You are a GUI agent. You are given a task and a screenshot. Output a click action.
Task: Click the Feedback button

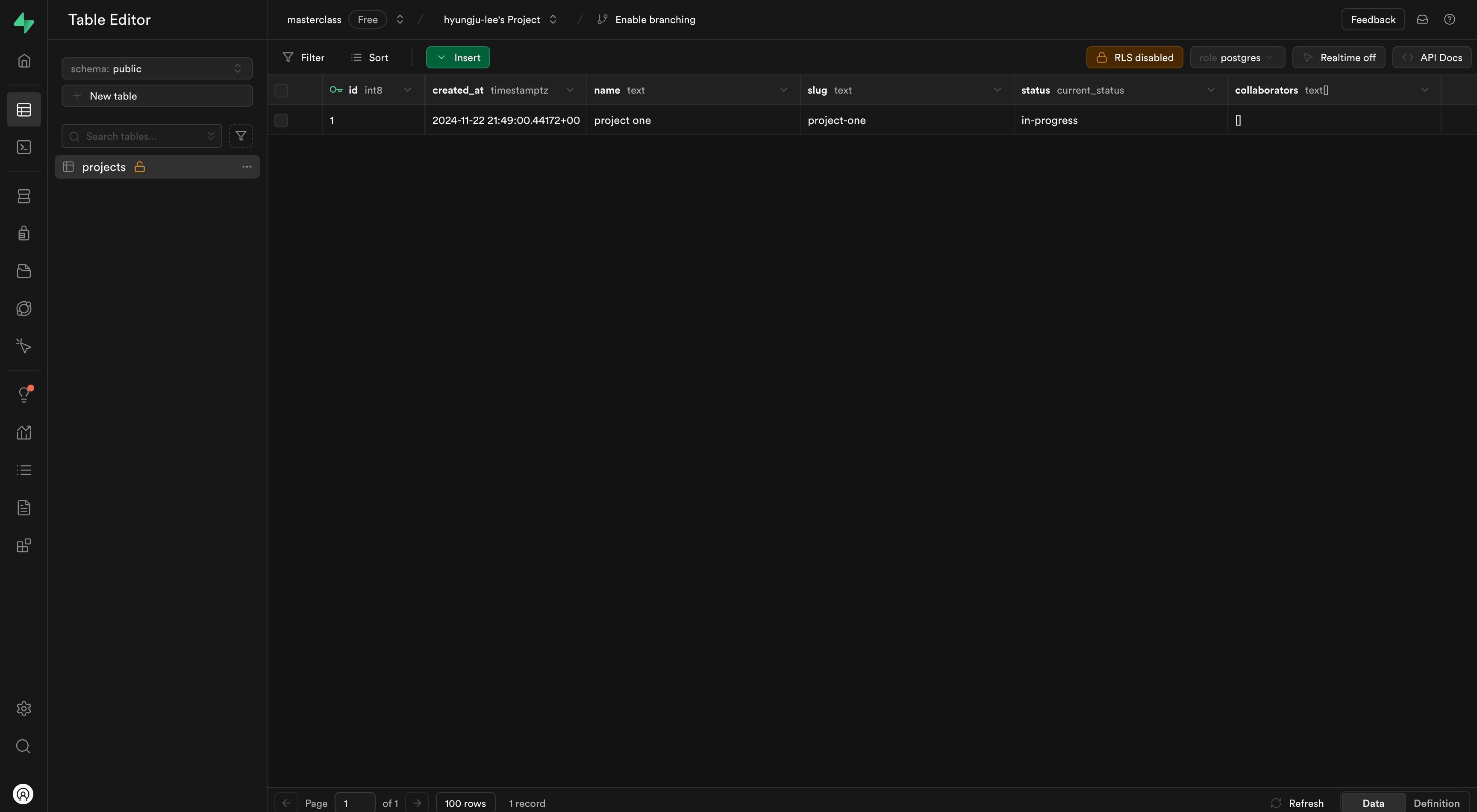click(1373, 20)
